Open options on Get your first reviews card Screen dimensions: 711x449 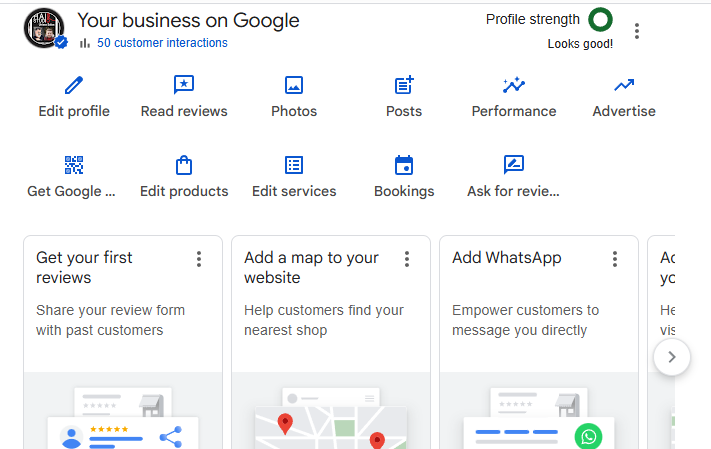point(199,259)
